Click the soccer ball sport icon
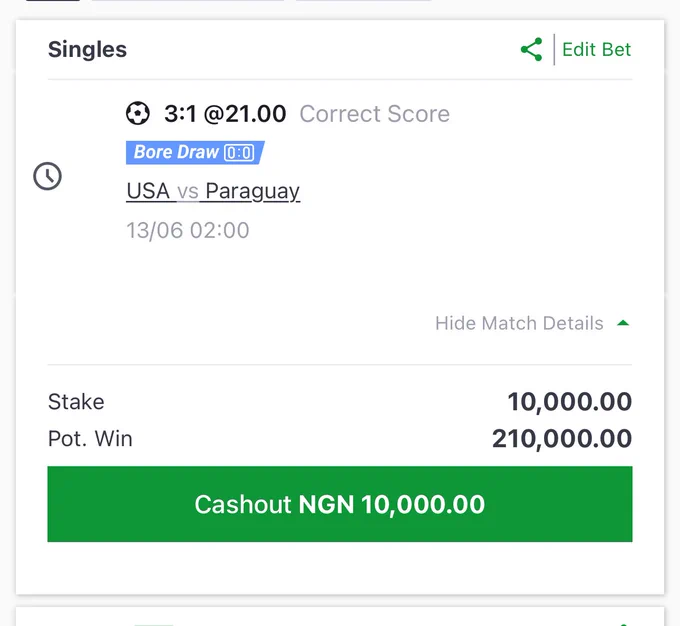This screenshot has width=680, height=626. pos(138,113)
